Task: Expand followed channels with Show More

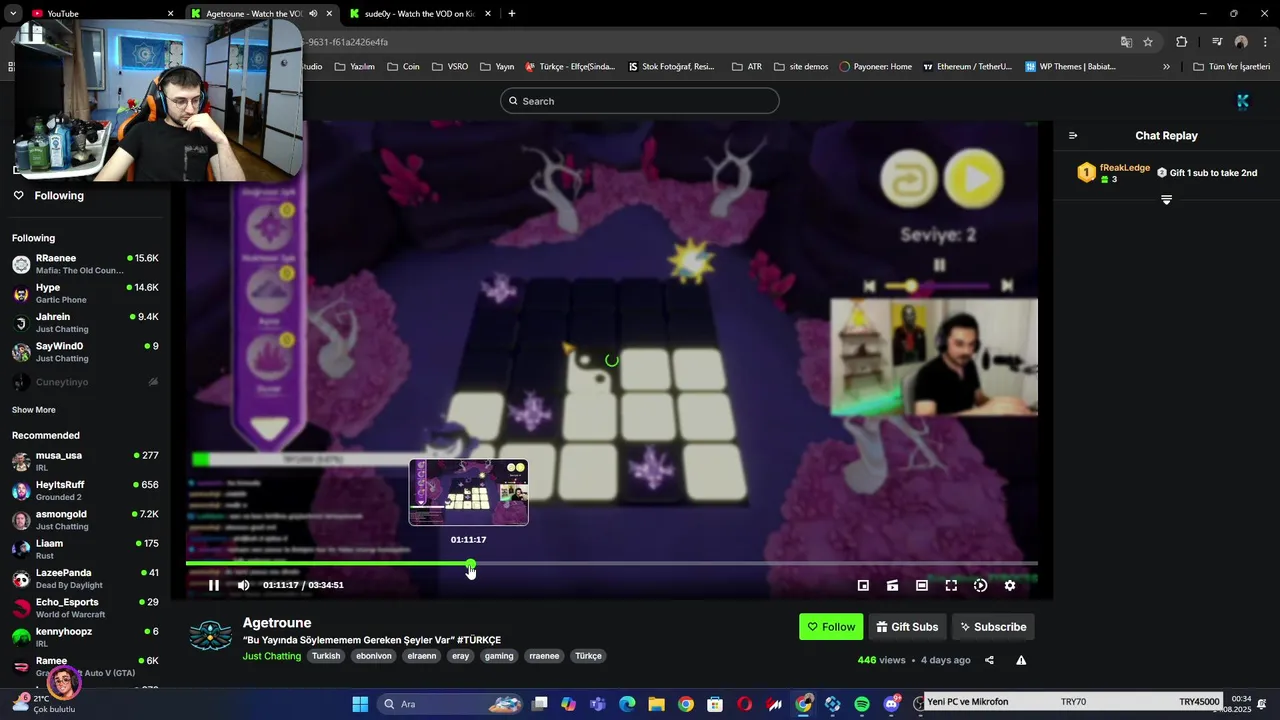Action: pos(34,410)
